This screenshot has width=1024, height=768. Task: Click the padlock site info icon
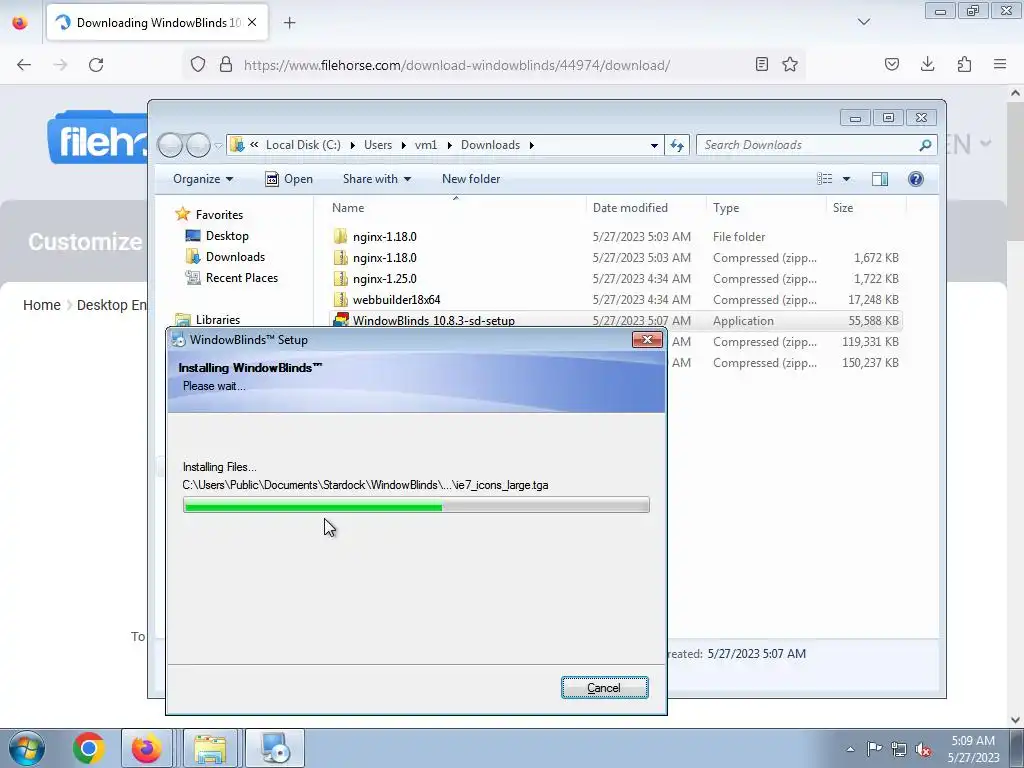226,65
